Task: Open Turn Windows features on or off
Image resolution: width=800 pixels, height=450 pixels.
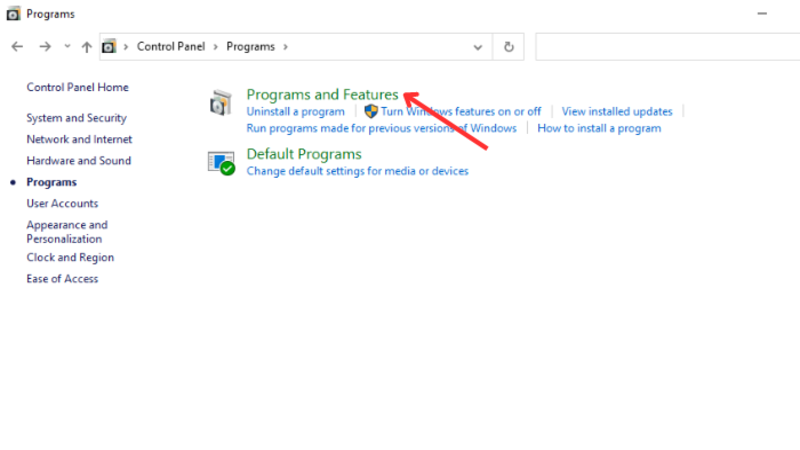Action: [x=461, y=112]
